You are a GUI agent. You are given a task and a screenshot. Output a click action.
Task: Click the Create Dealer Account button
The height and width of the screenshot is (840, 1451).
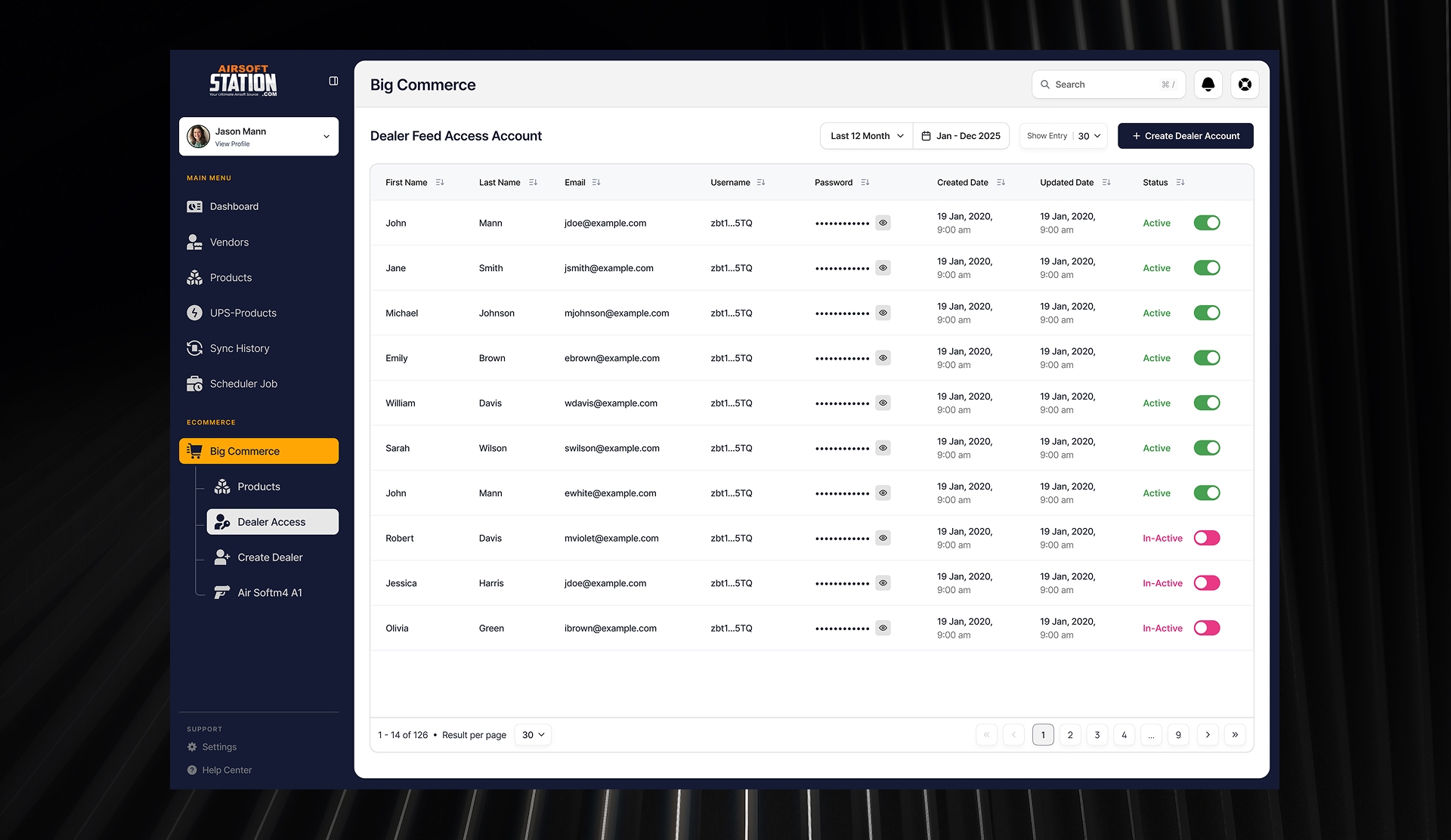tap(1185, 136)
